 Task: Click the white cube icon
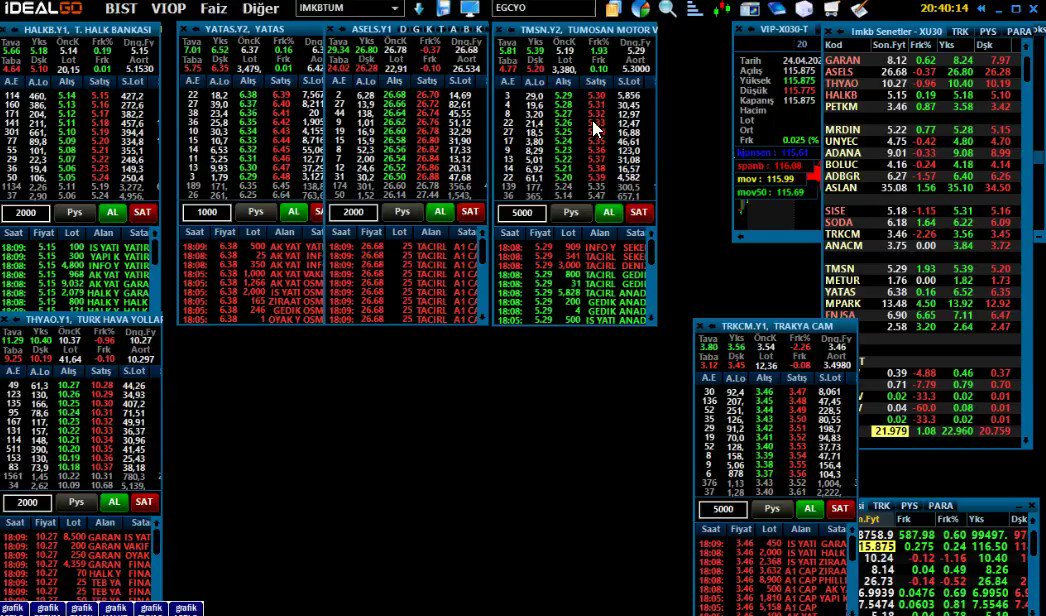click(805, 9)
